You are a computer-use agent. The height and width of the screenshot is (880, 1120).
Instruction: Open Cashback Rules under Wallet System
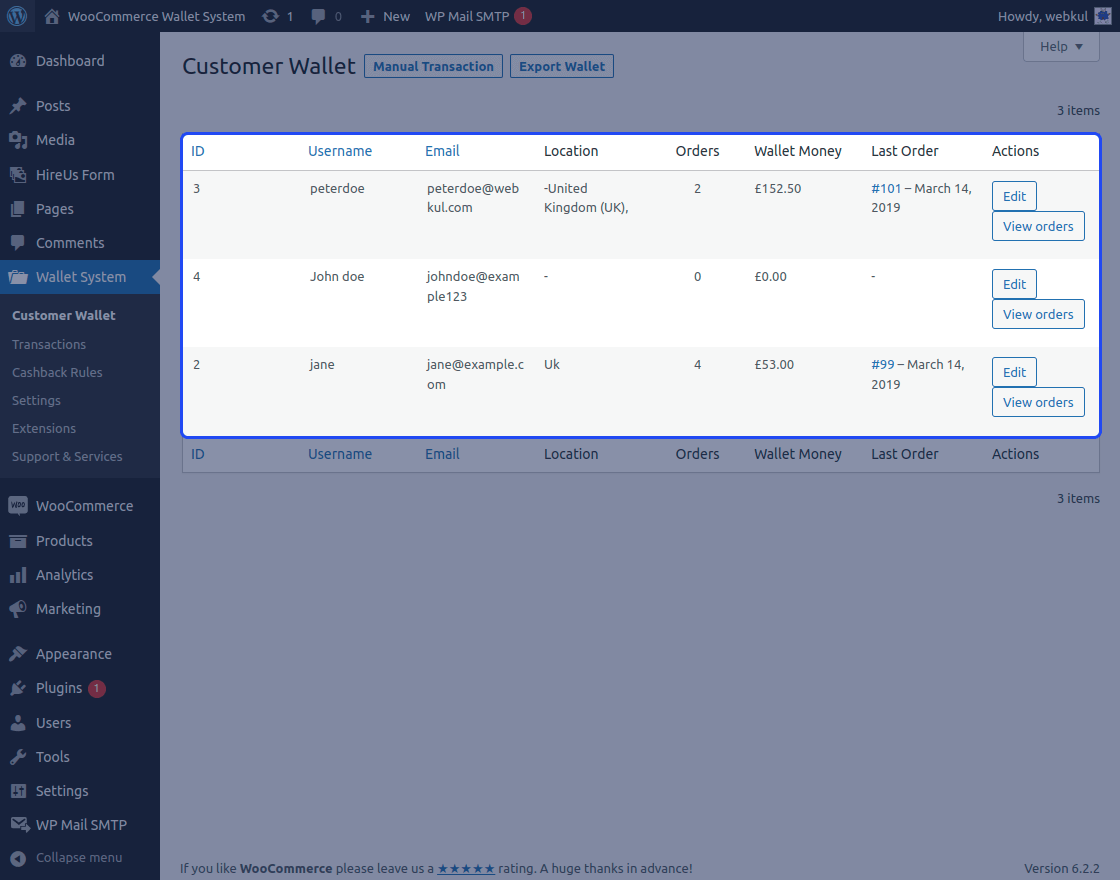tap(57, 372)
